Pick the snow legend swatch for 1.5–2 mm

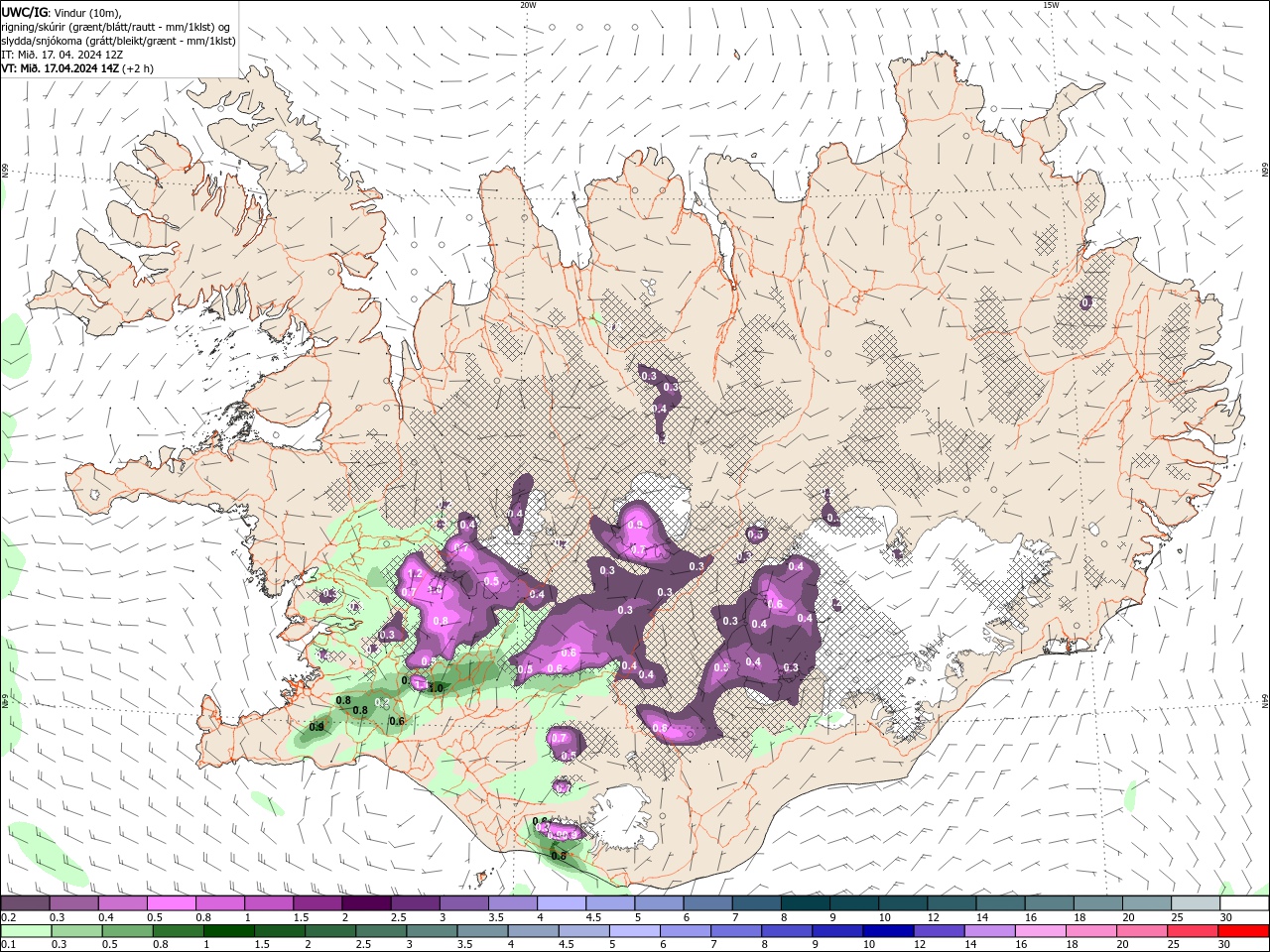pyautogui.click(x=317, y=903)
